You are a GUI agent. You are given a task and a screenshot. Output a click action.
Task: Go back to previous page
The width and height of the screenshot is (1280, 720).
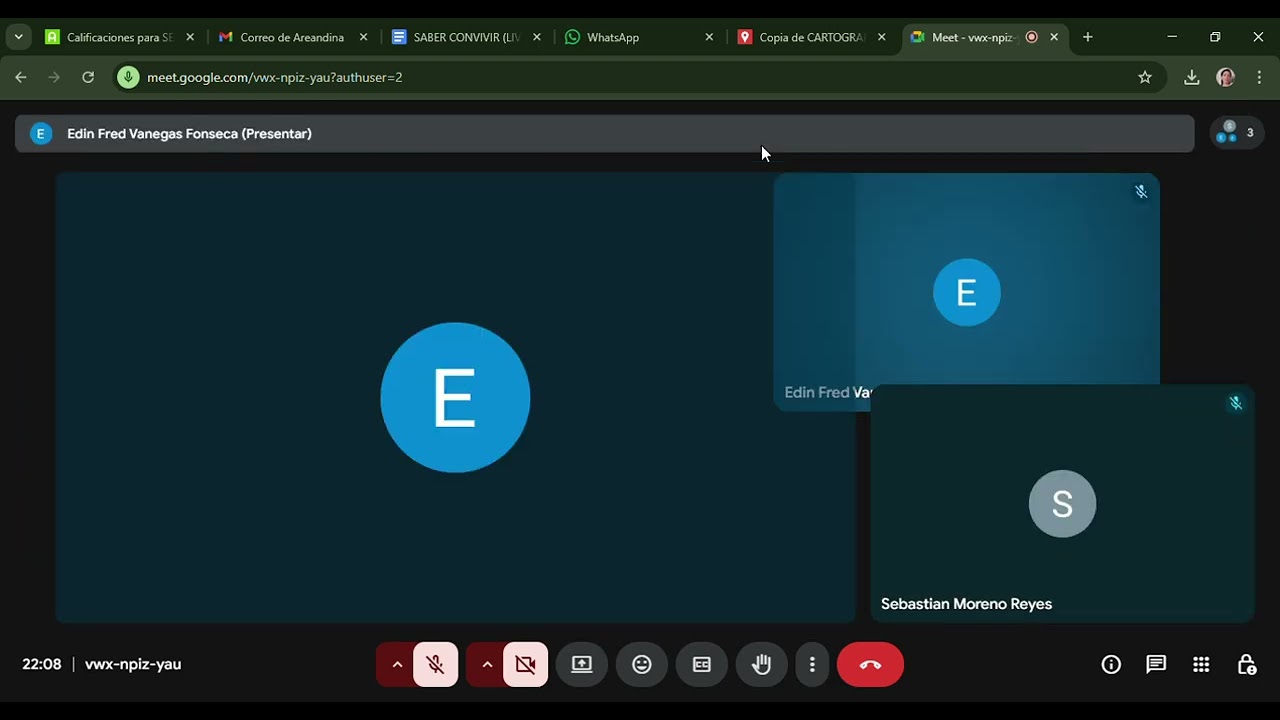tap(21, 77)
